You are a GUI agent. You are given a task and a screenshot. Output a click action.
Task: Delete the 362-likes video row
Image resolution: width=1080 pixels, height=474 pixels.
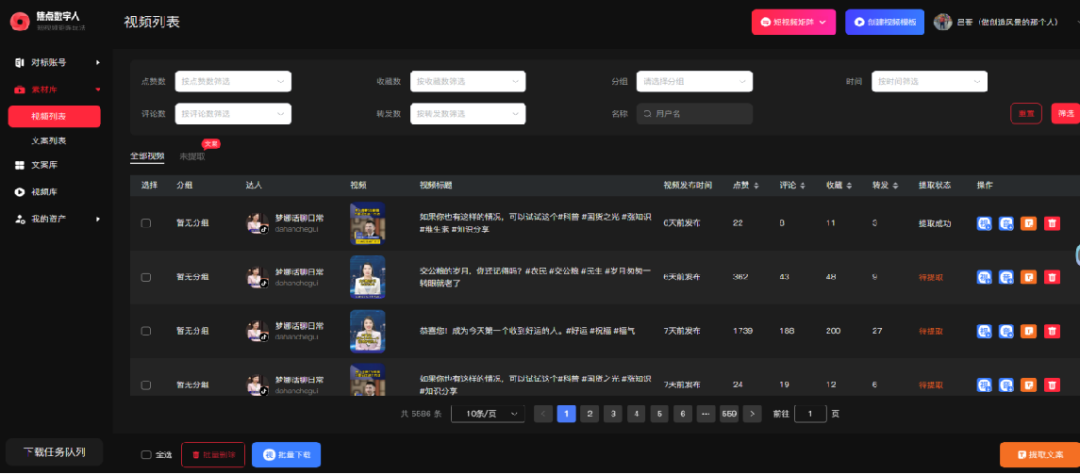[x=1052, y=277]
